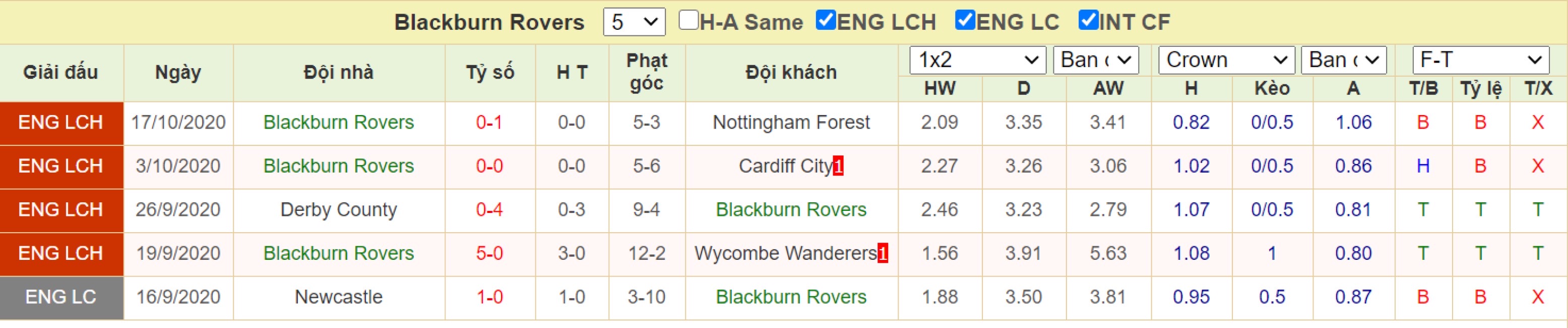Open the Crown bookmaker dropdown
The width and height of the screenshot is (1568, 328).
coord(1226,60)
